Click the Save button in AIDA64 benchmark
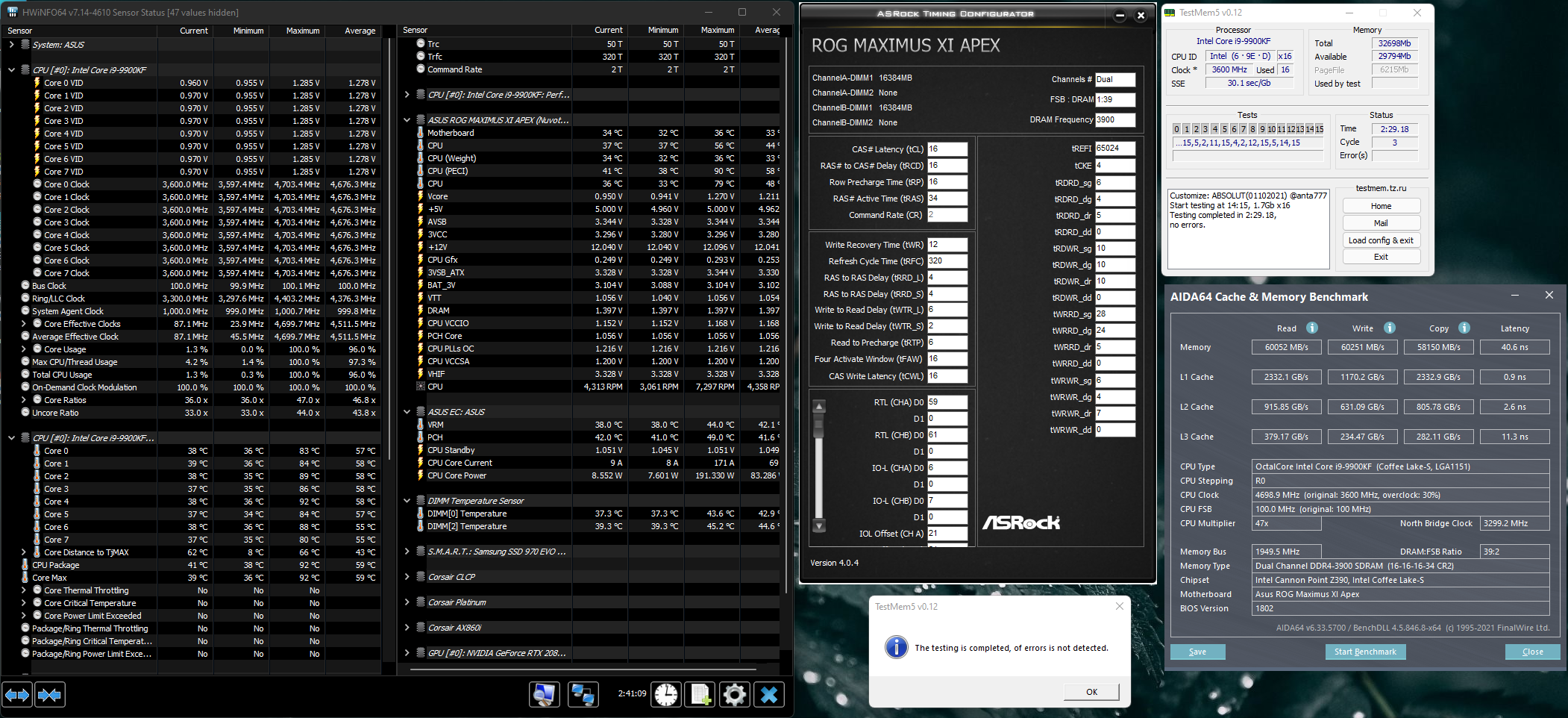1568x718 pixels. pyautogui.click(x=1197, y=652)
